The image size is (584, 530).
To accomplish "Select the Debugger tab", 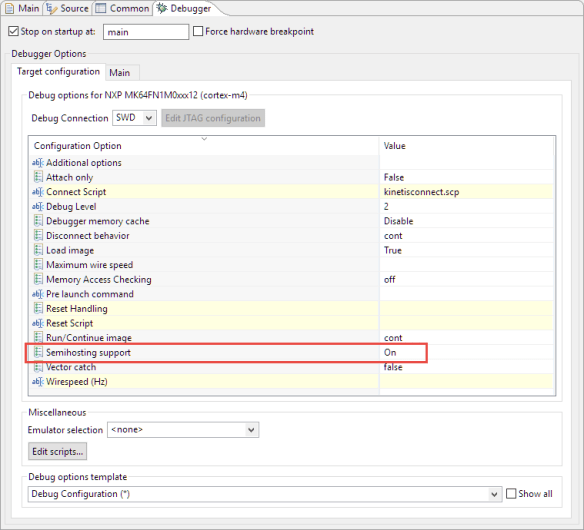I will click(x=184, y=8).
